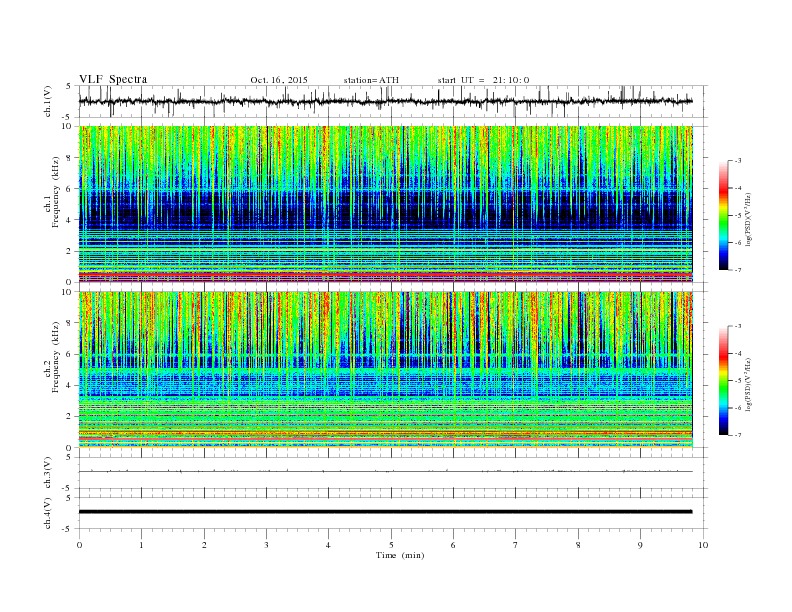Click the '8' kHz tick of ch.2 spectrogram
This screenshot has height=612, width=792.
point(69,323)
